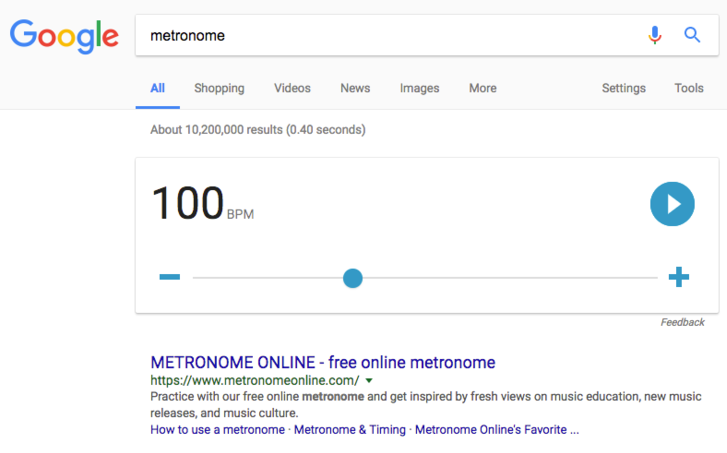Click the search box containing 'metronome'
This screenshot has height=453, width=727.
pyautogui.click(x=390, y=36)
